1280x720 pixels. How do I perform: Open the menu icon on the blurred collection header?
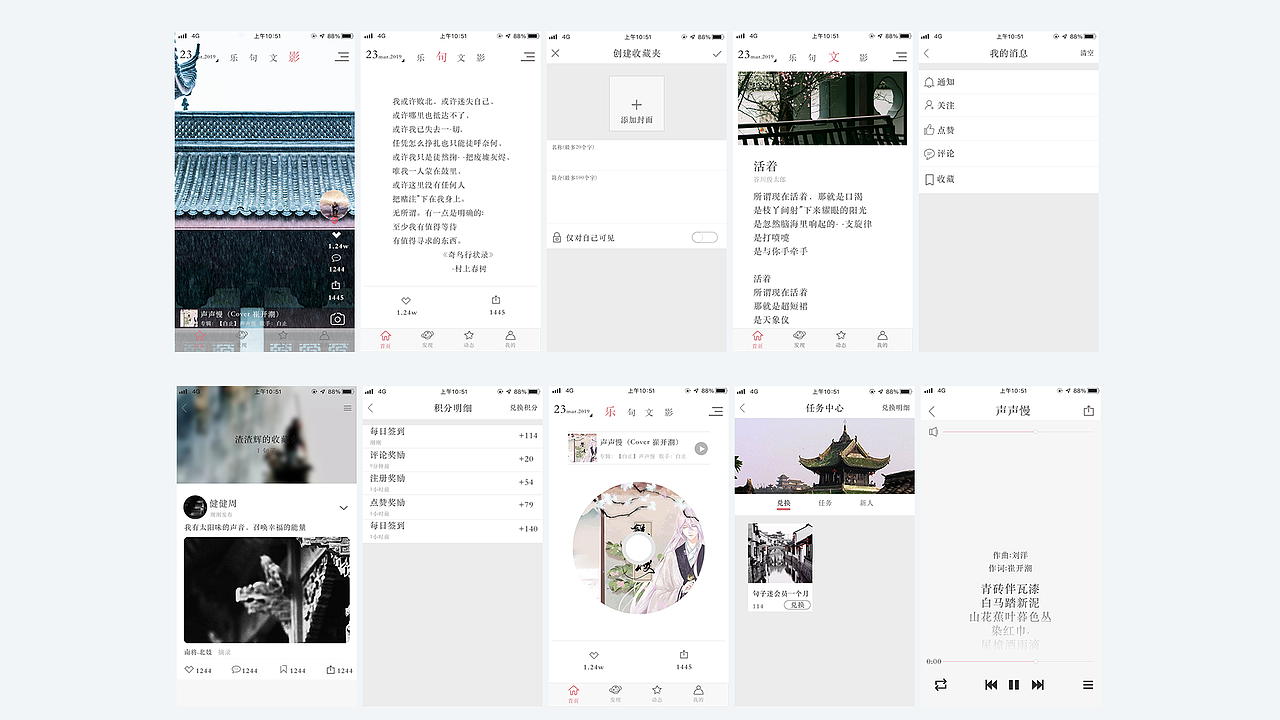click(347, 408)
